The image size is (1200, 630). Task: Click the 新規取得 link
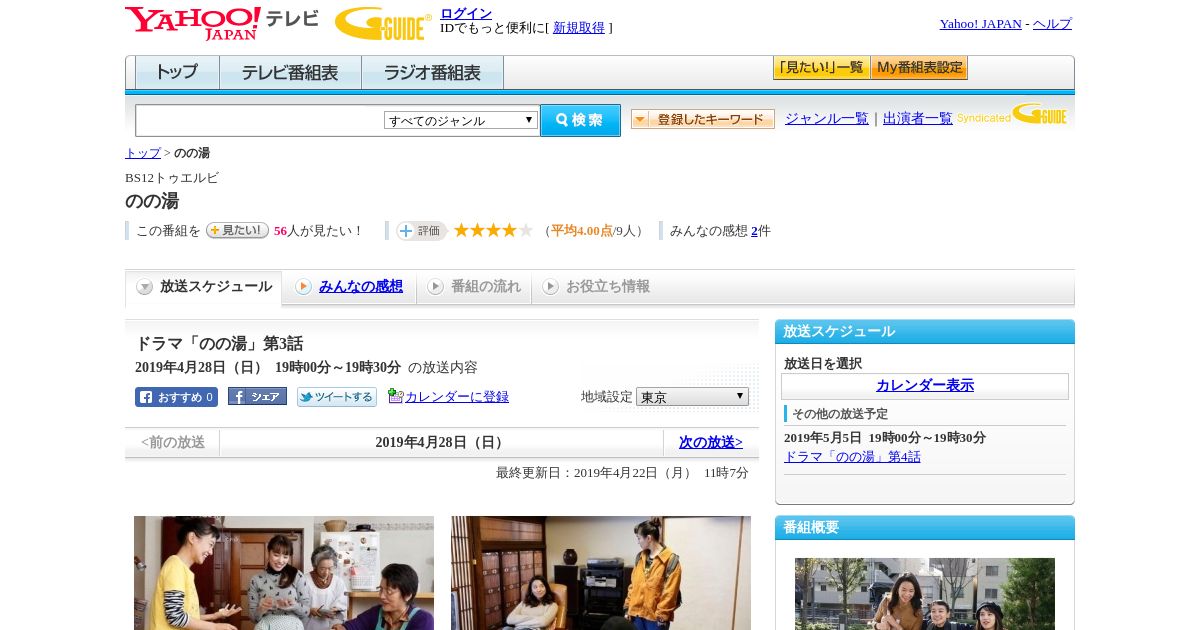coord(579,28)
